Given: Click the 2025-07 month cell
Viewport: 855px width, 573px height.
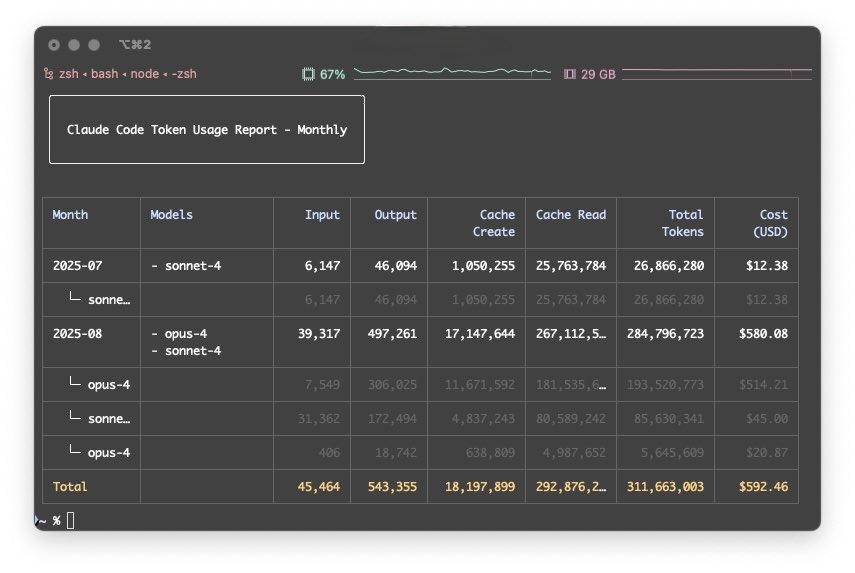Looking at the screenshot, I should click(77, 266).
